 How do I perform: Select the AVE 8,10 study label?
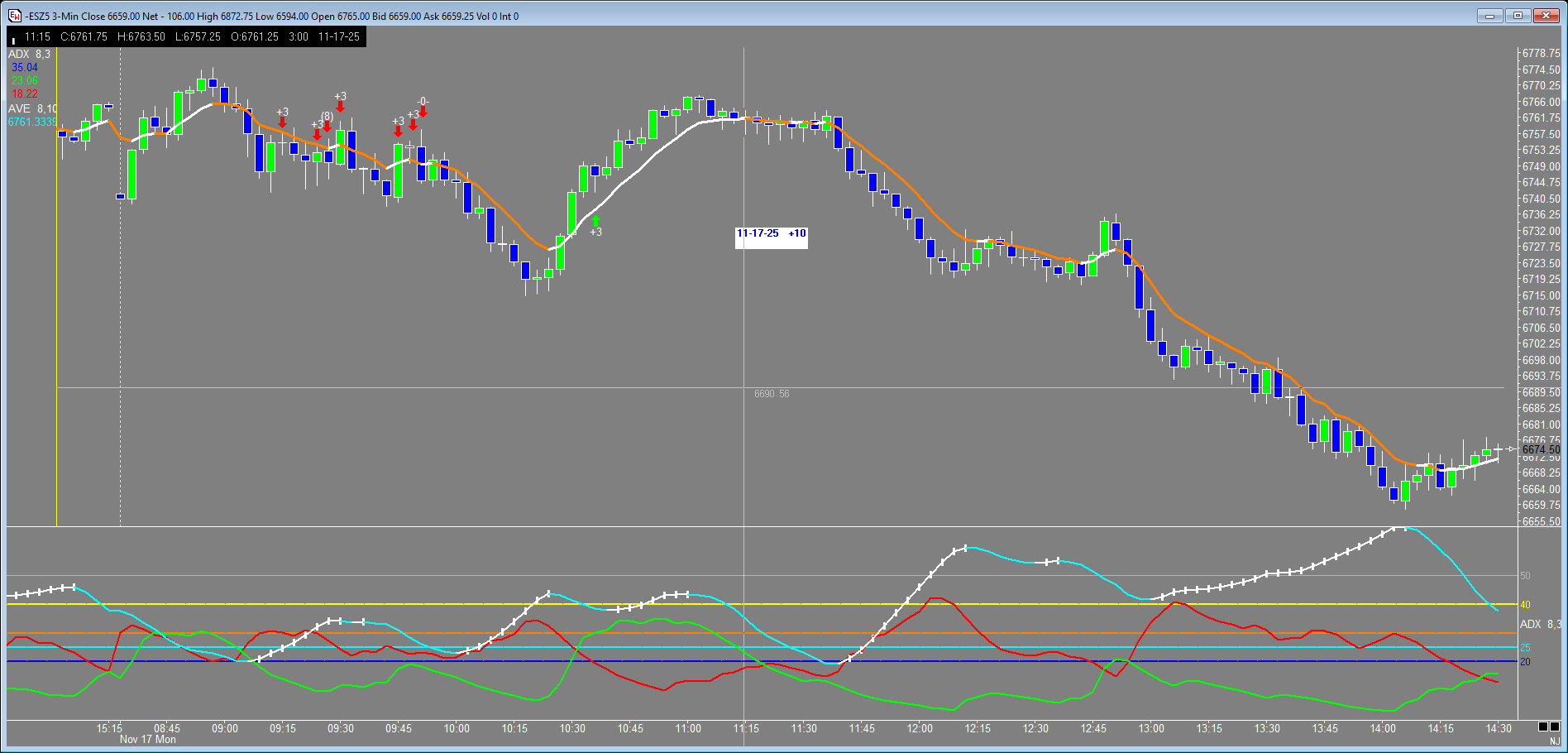coord(32,108)
